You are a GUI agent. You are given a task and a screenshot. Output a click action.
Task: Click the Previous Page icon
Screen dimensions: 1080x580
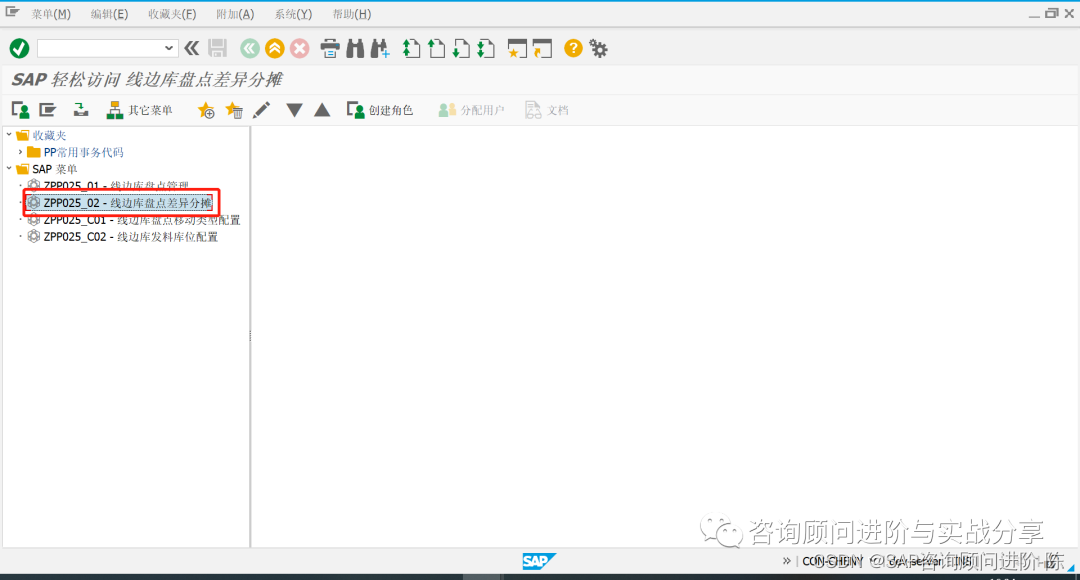click(437, 48)
